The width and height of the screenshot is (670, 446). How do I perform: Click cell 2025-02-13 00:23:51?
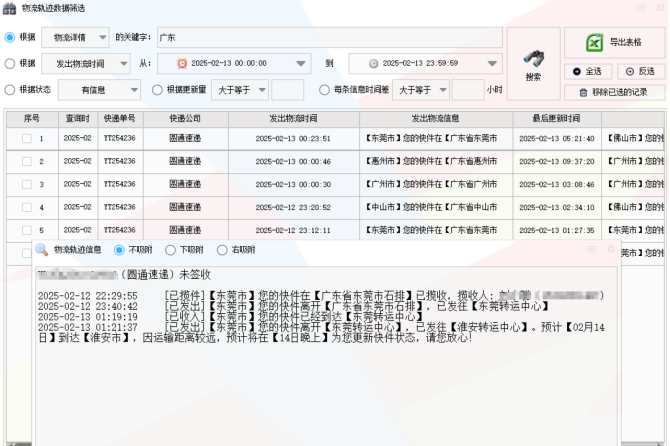294,138
